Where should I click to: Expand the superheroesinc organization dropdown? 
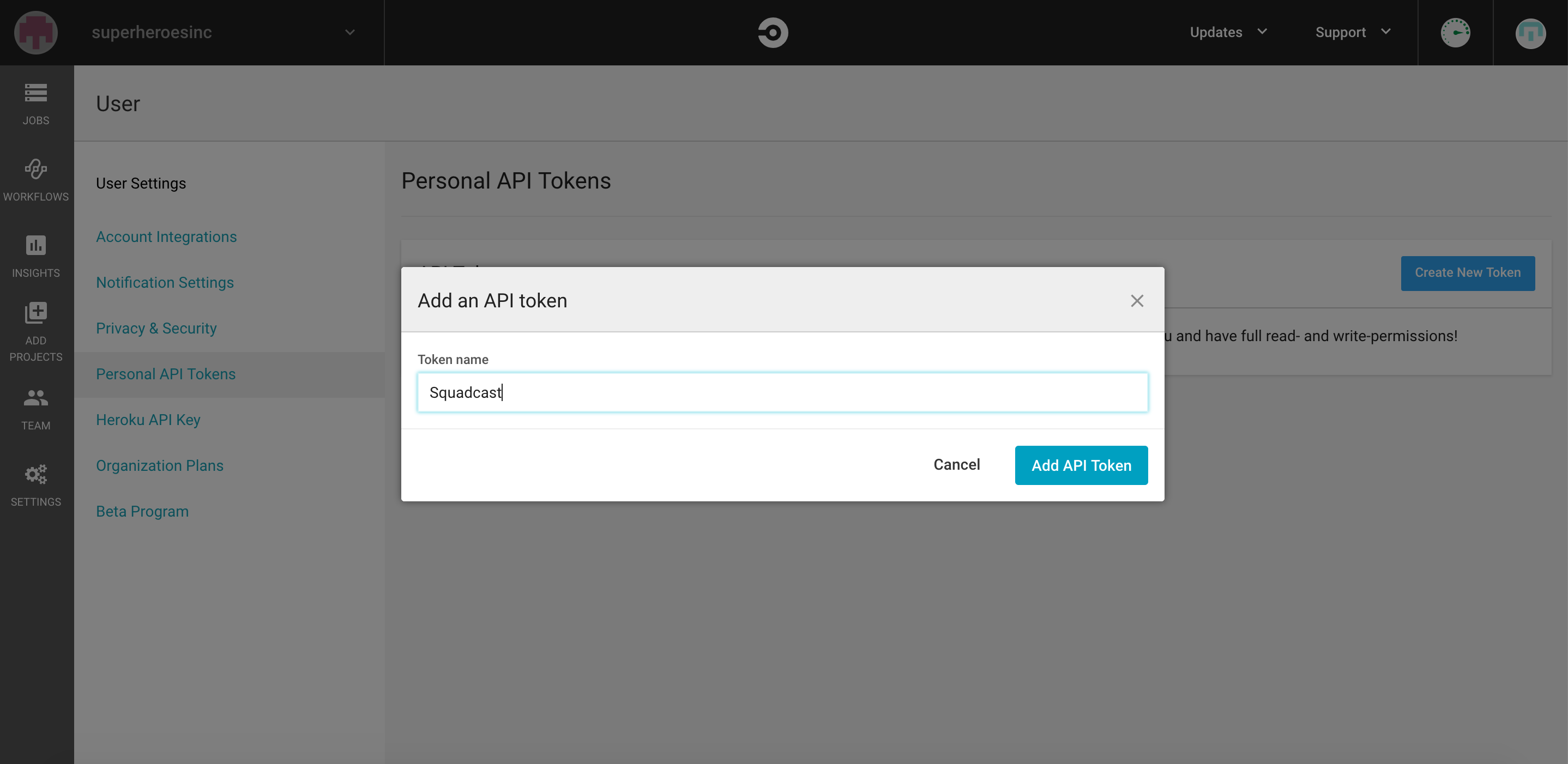tap(349, 32)
